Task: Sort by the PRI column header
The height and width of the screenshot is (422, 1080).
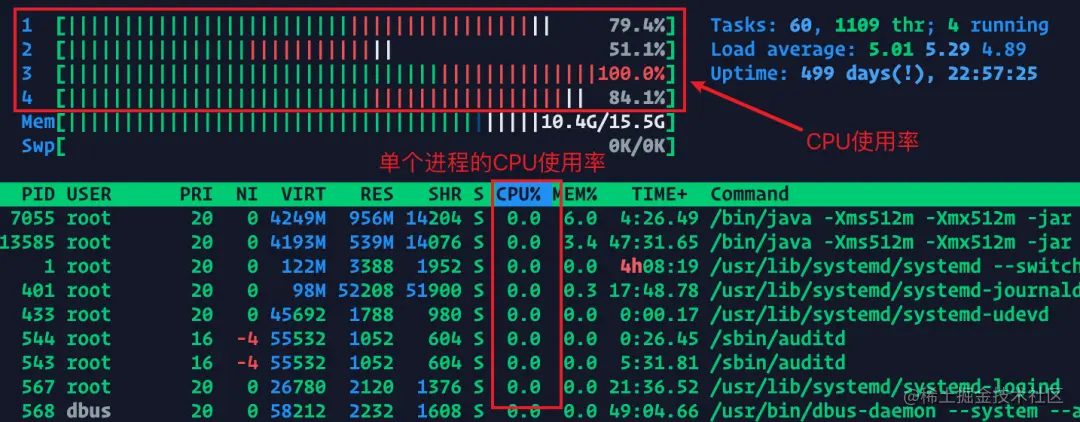Action: [x=196, y=195]
